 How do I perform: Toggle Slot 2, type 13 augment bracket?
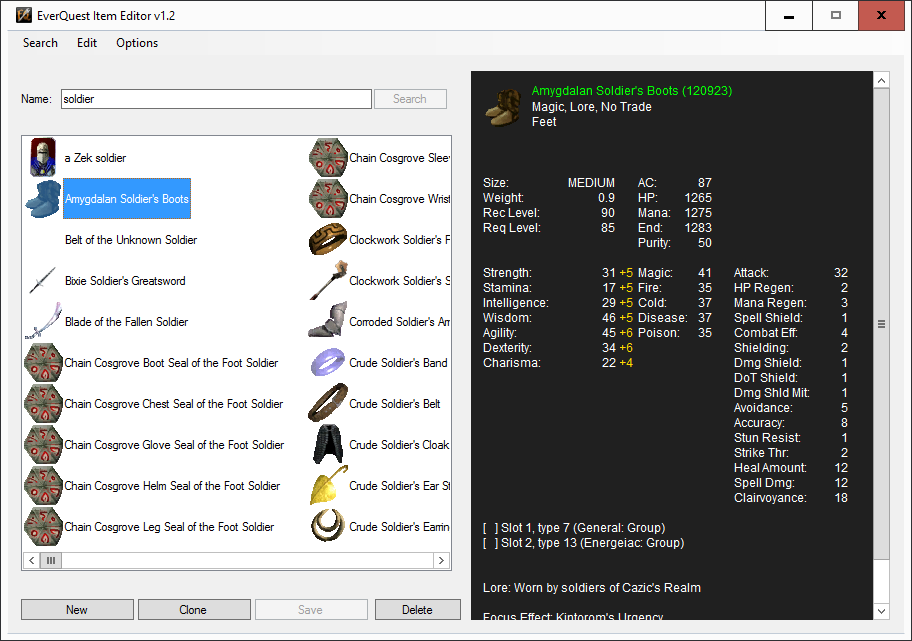[490, 543]
